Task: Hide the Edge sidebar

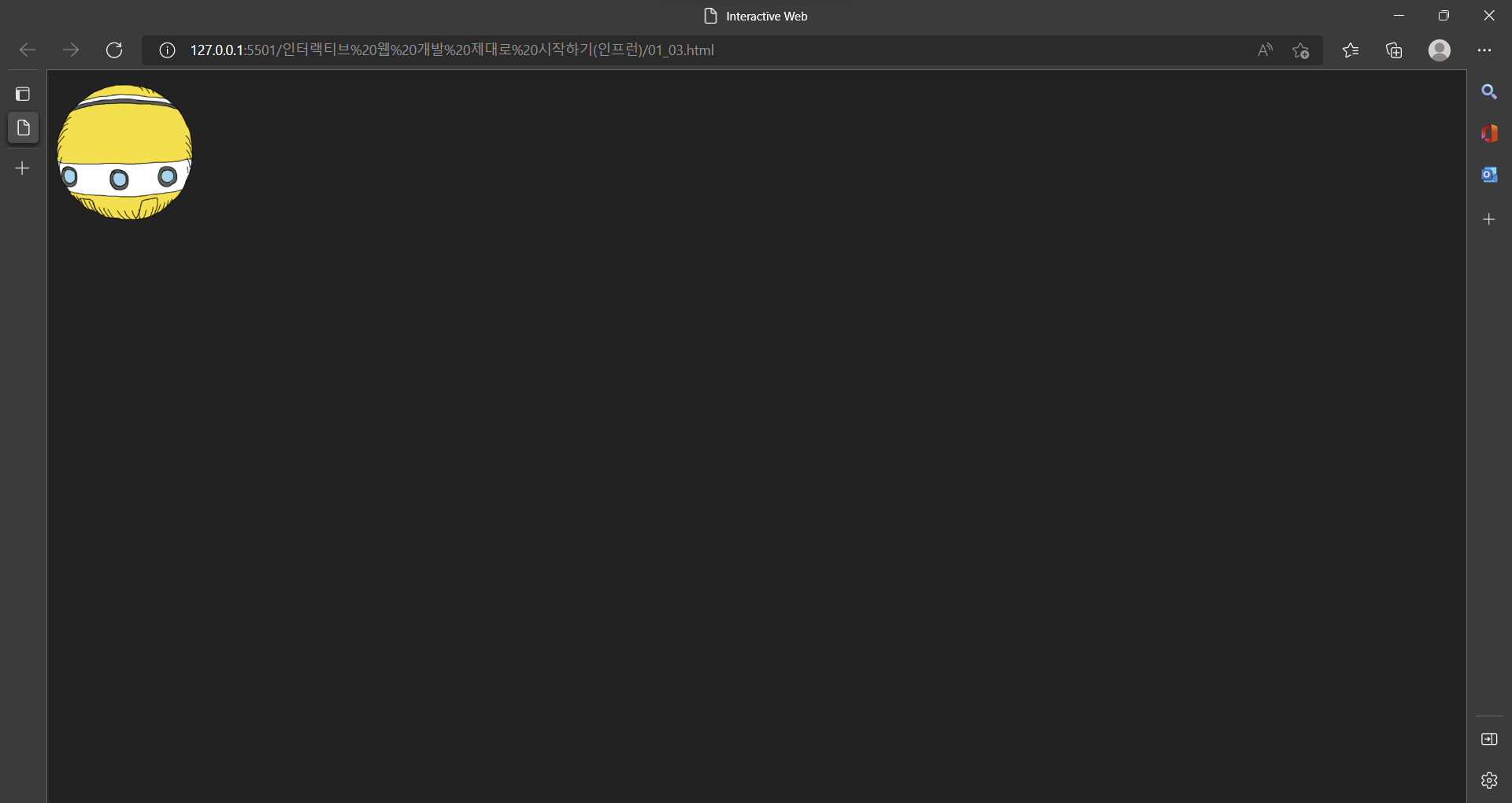Action: pyautogui.click(x=1489, y=739)
